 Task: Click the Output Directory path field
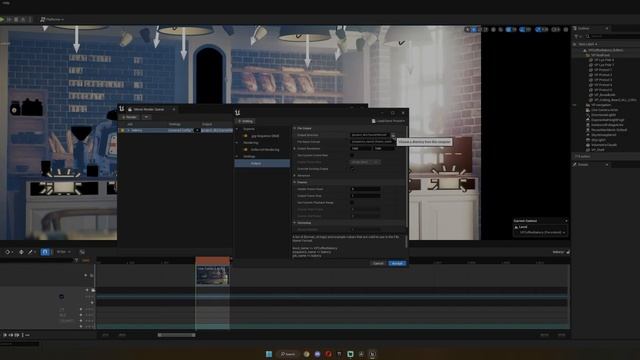pos(369,135)
